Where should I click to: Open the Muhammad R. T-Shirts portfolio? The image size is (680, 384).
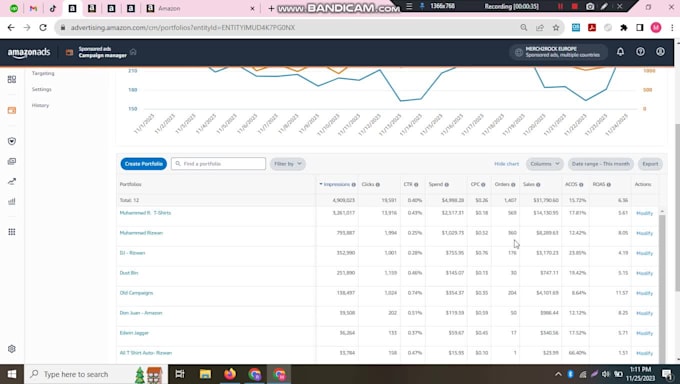coord(145,213)
